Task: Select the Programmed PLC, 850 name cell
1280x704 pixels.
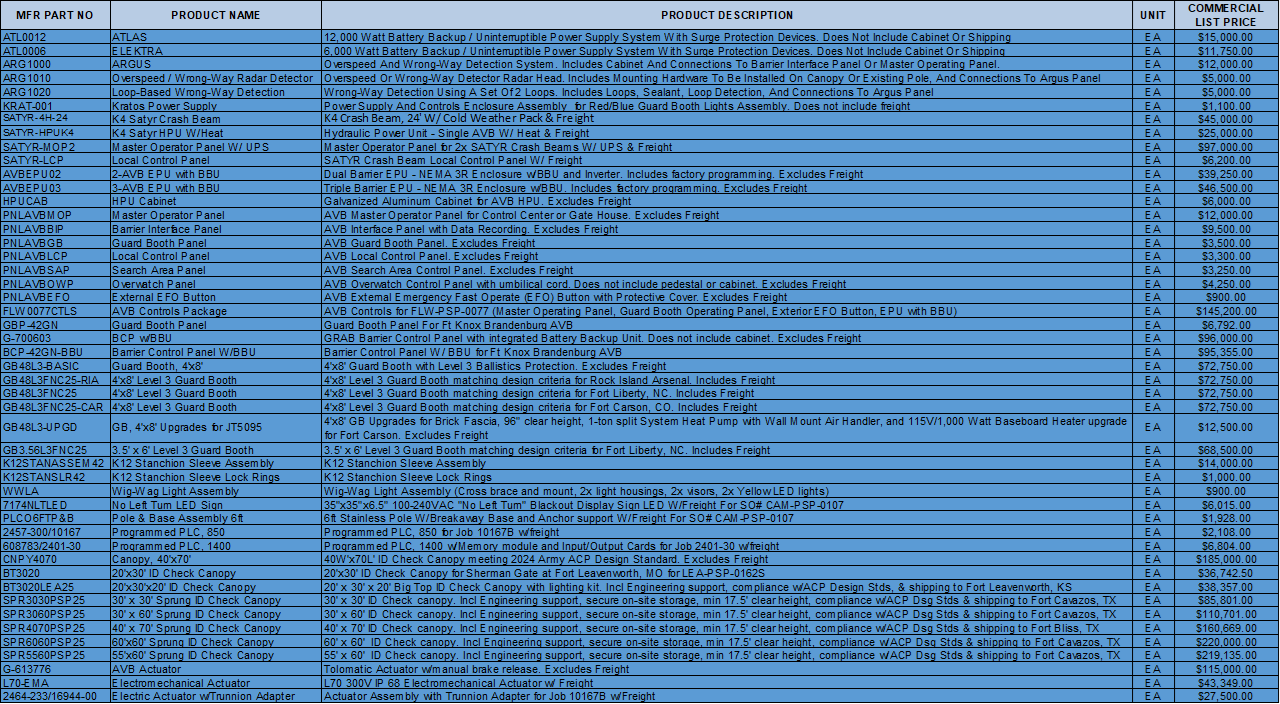Action: pos(215,532)
